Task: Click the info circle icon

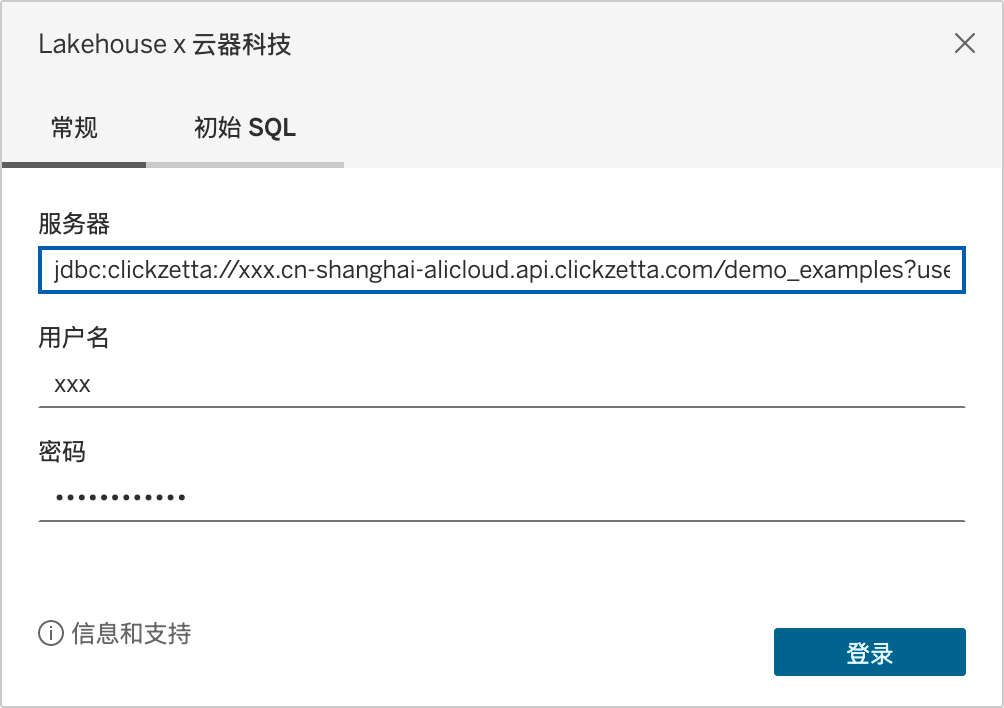Action: click(50, 633)
